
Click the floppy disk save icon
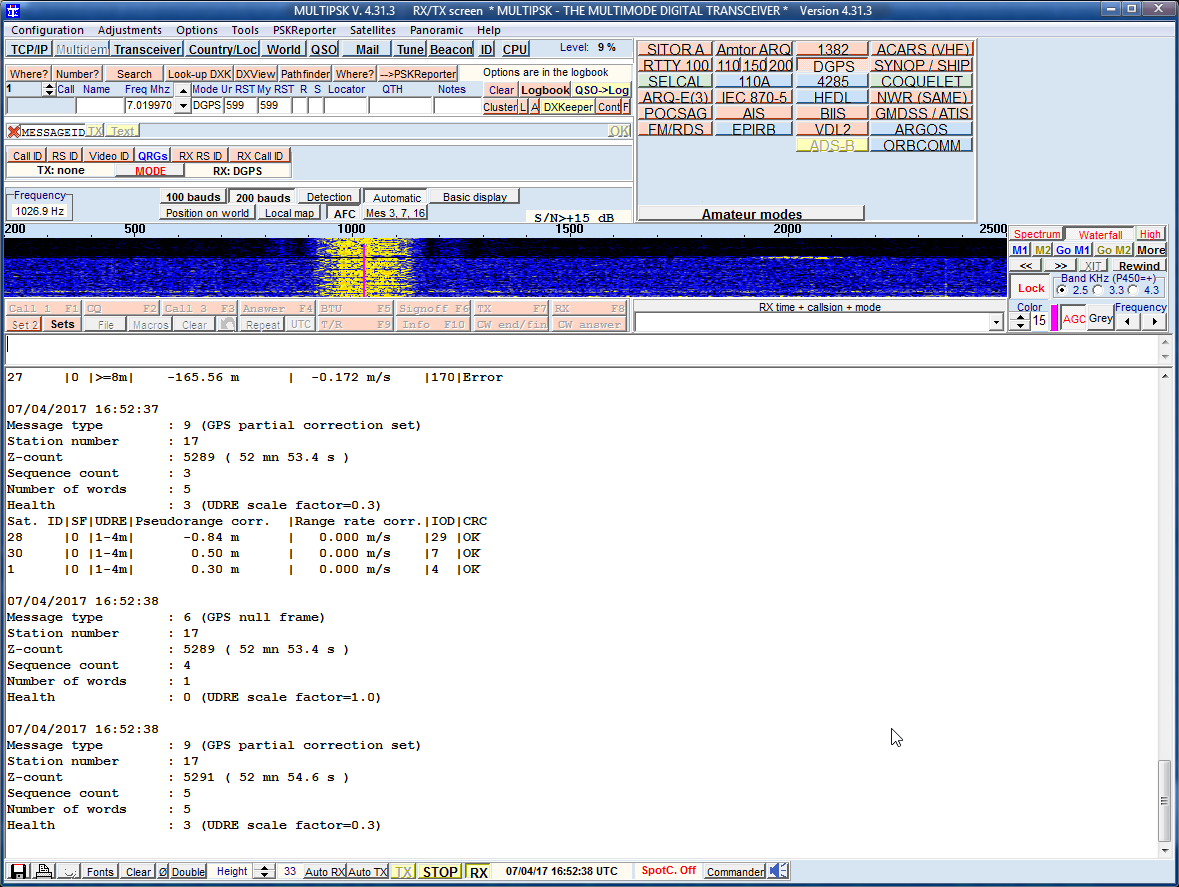[x=18, y=871]
